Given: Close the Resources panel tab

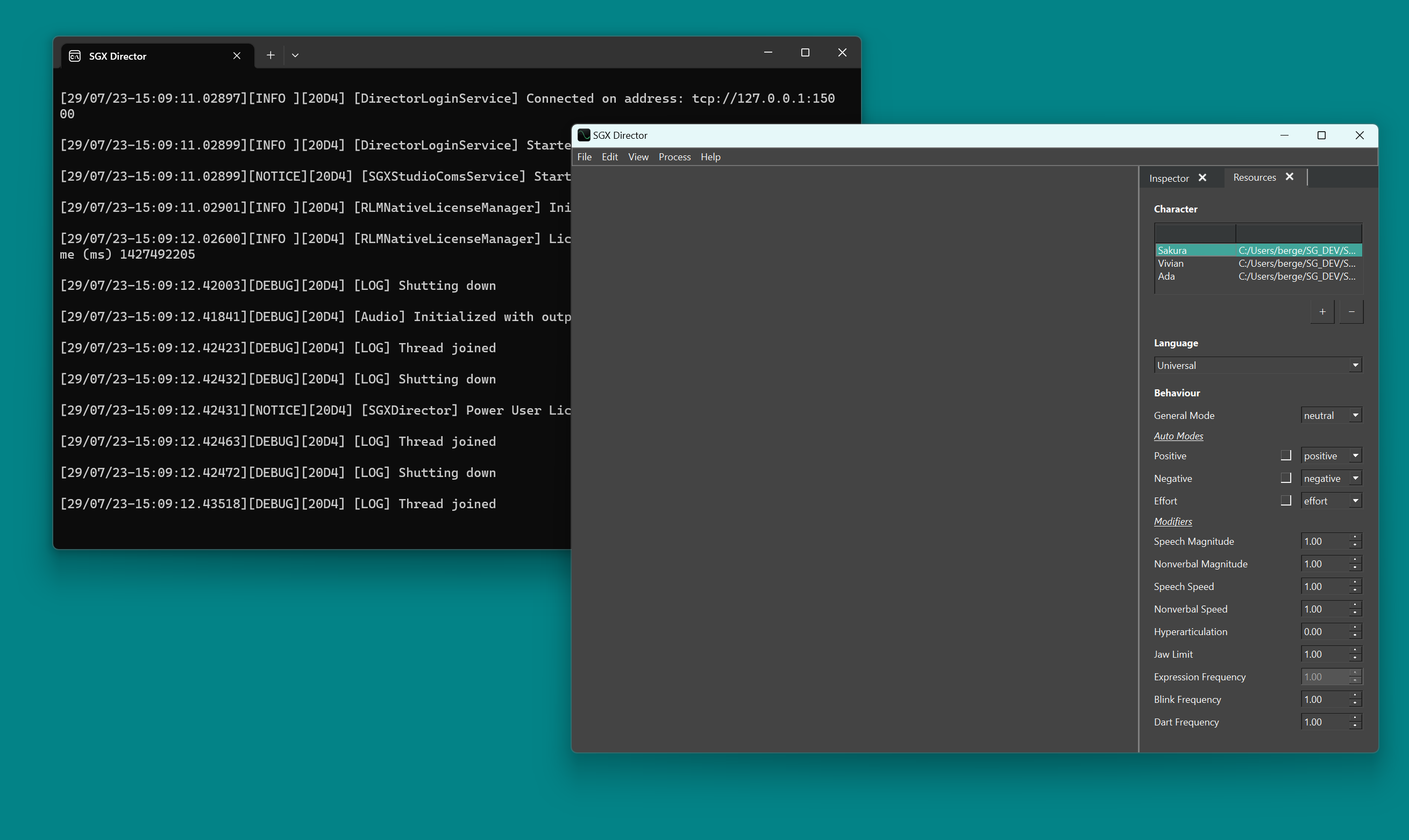Looking at the screenshot, I should 1290,177.
